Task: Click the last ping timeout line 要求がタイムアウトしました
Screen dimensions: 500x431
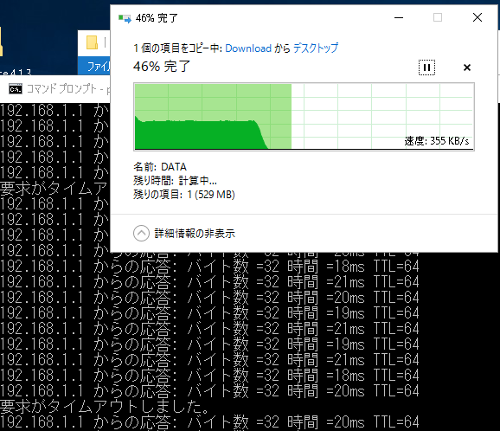Action: click(x=104, y=407)
